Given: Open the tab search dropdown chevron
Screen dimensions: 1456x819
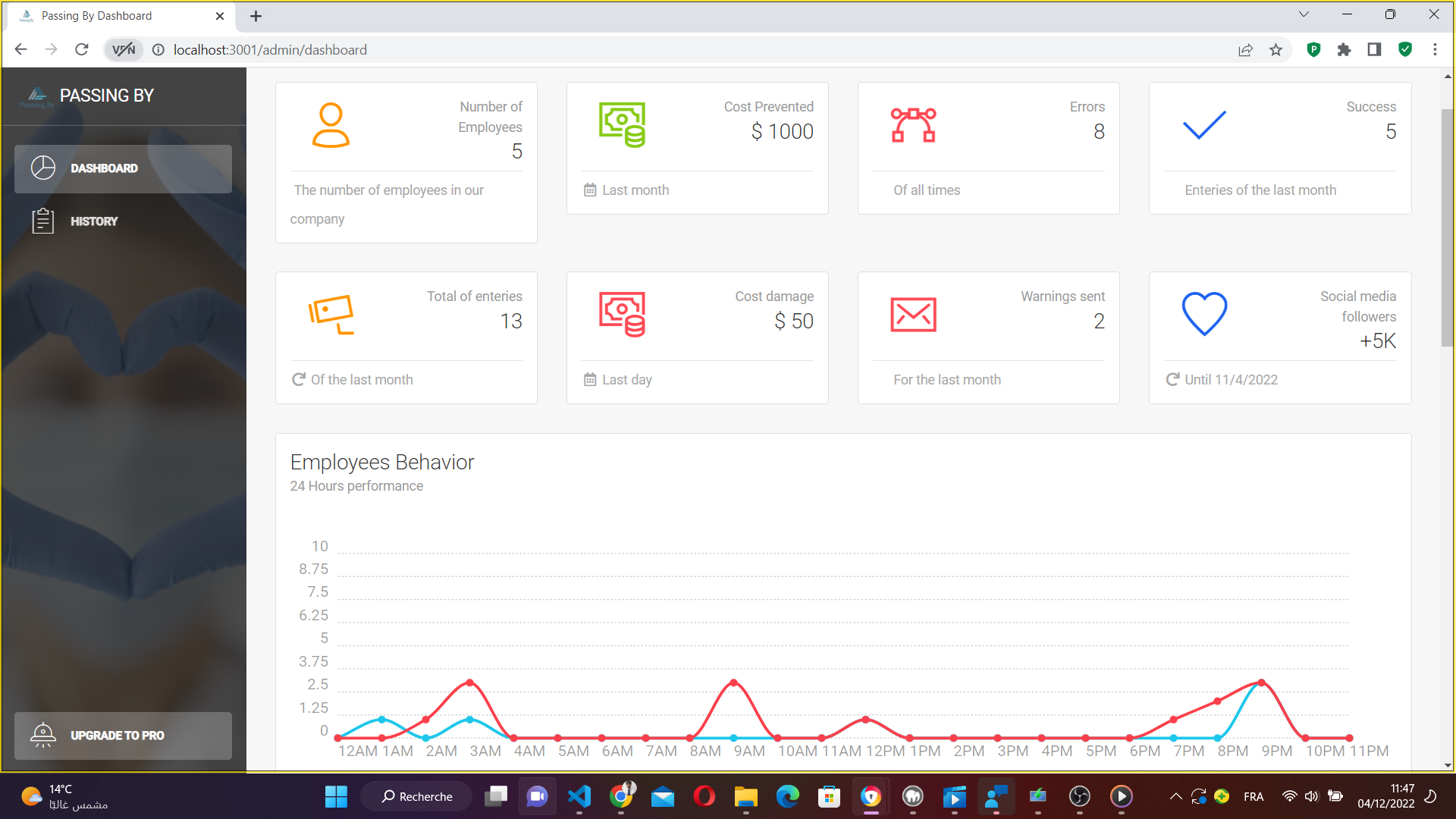Looking at the screenshot, I should coord(1304,14).
